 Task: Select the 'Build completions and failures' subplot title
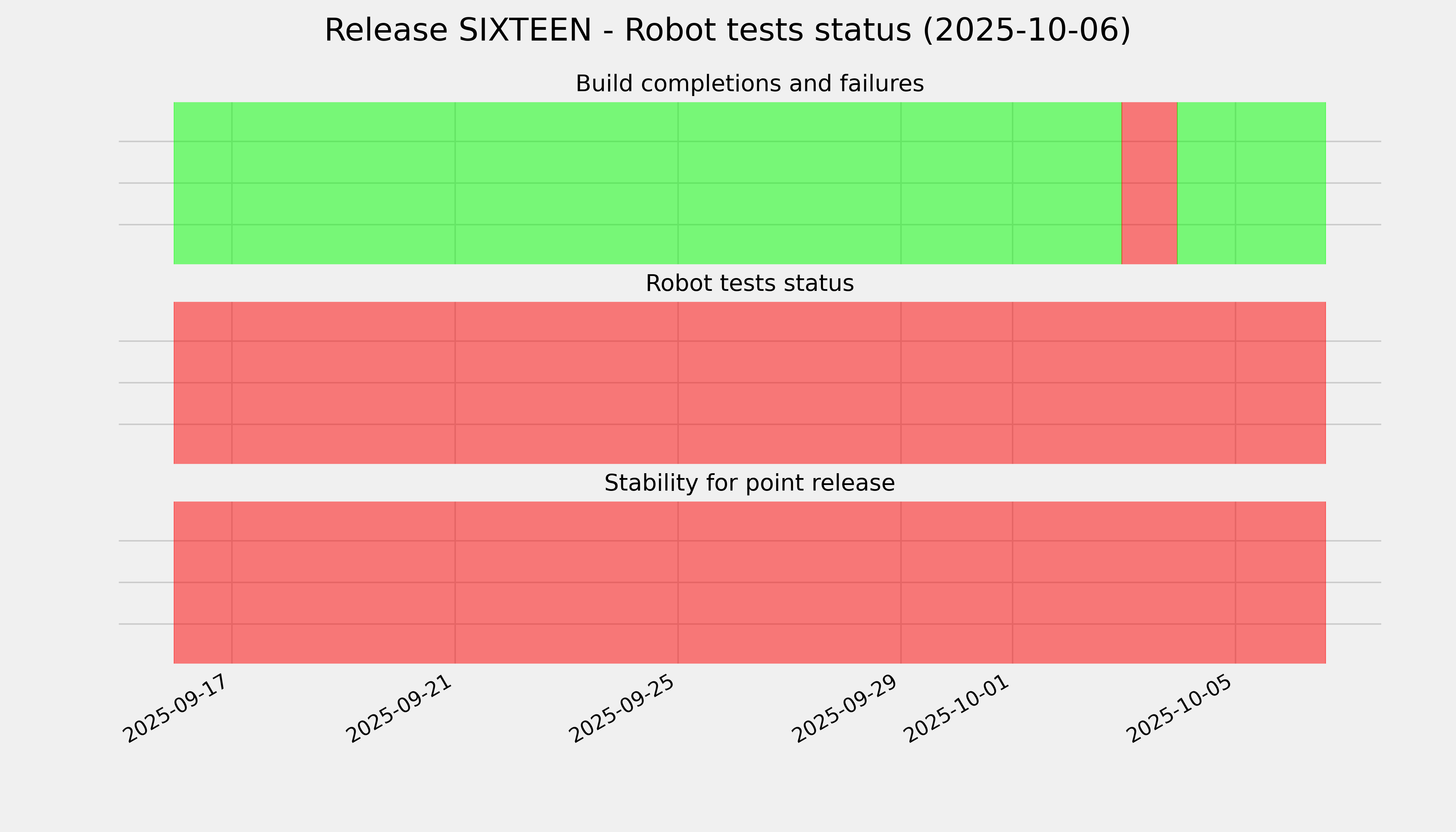(749, 84)
